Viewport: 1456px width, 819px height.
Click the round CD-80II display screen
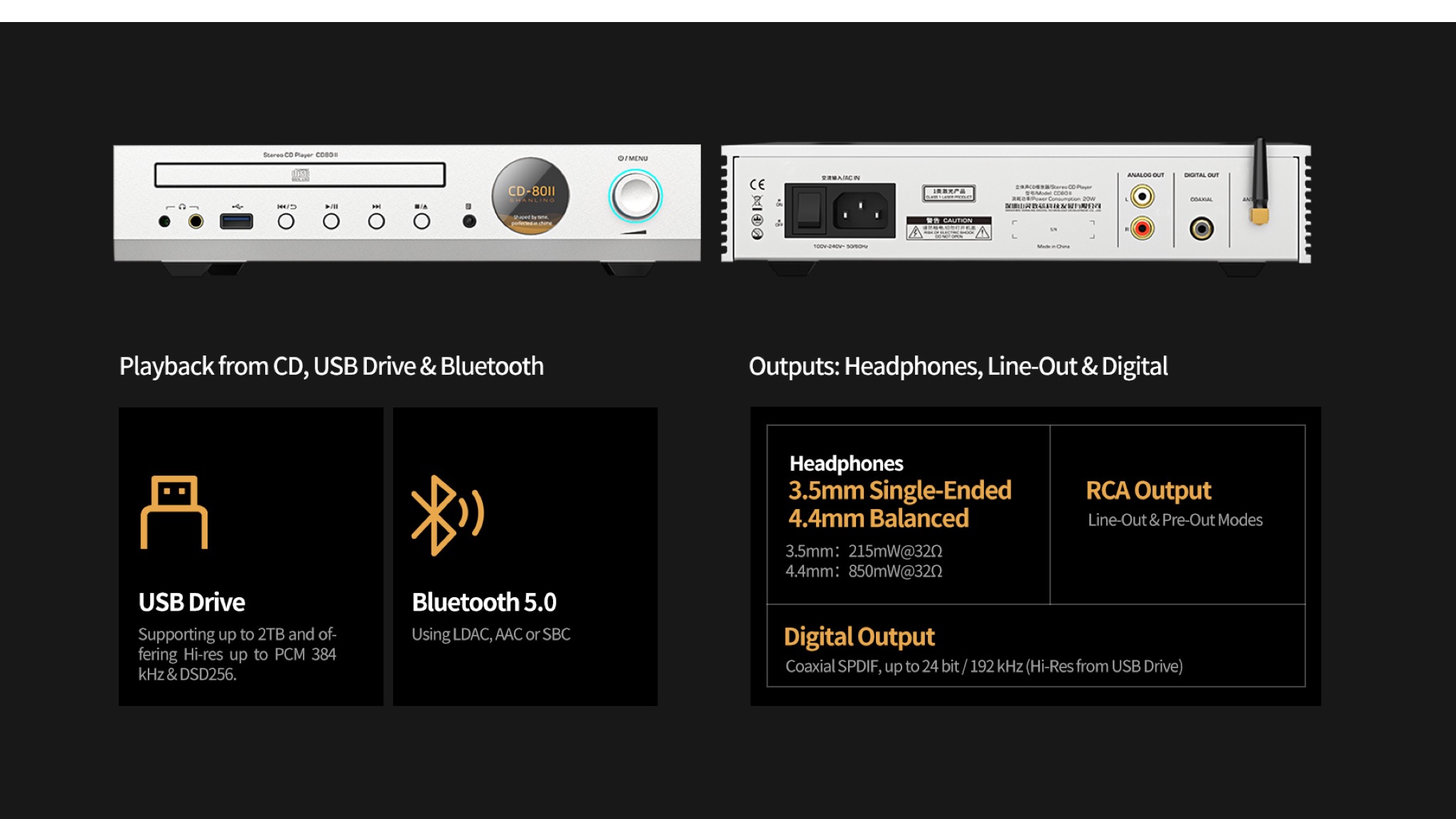coord(530,196)
